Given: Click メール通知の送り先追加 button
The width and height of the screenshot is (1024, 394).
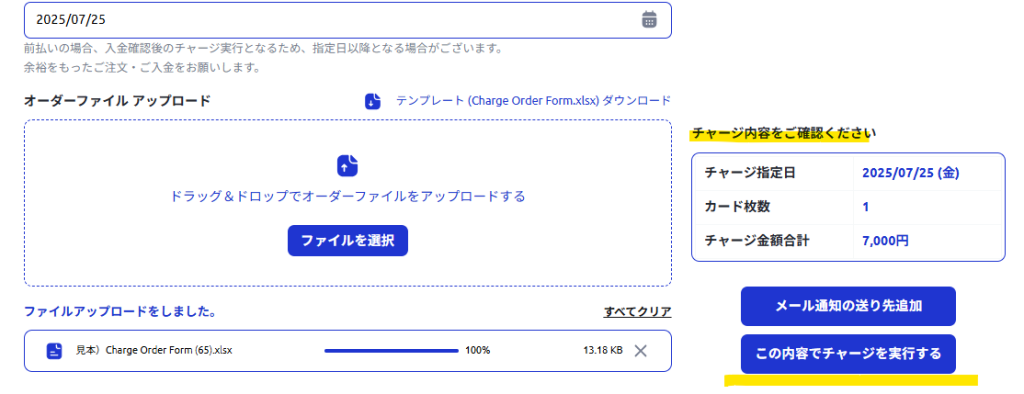Looking at the screenshot, I should tap(848, 306).
